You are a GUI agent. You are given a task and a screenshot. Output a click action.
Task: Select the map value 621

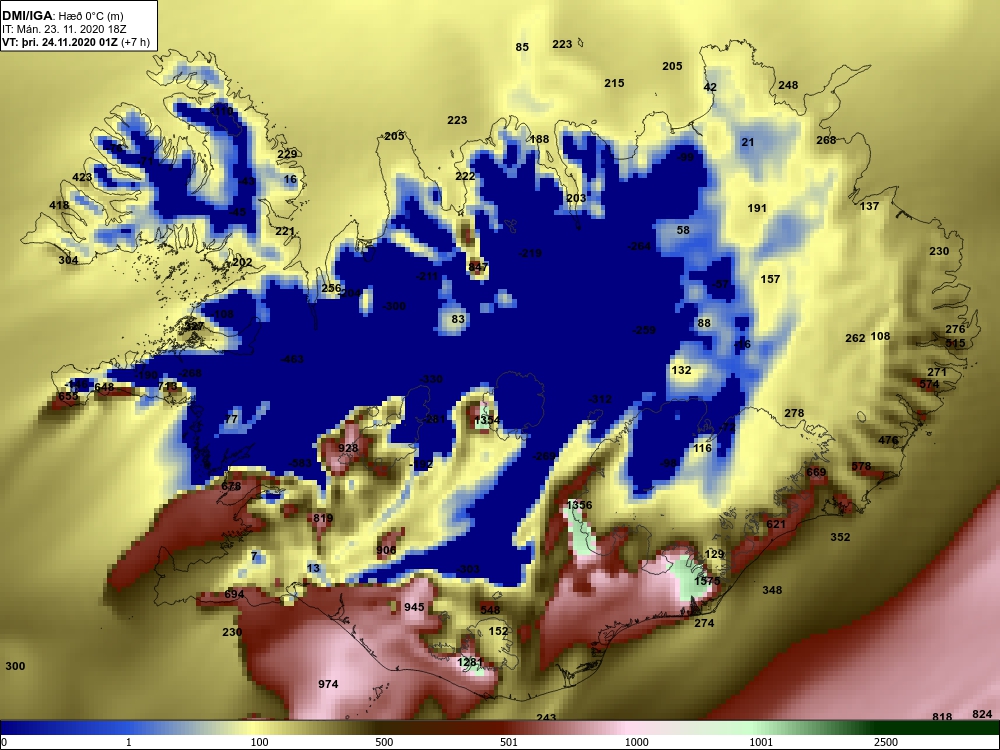(x=776, y=524)
